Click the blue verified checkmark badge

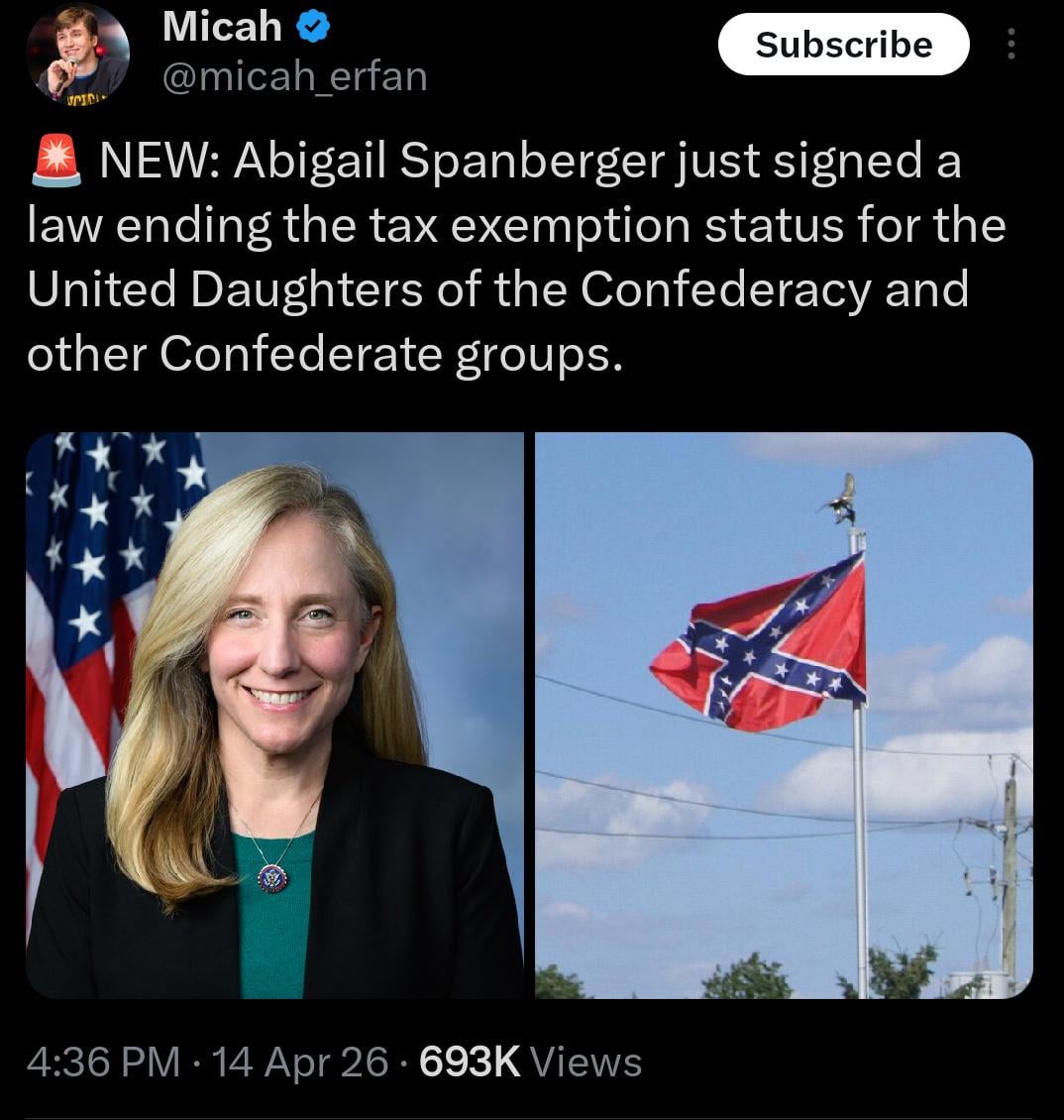tap(312, 27)
